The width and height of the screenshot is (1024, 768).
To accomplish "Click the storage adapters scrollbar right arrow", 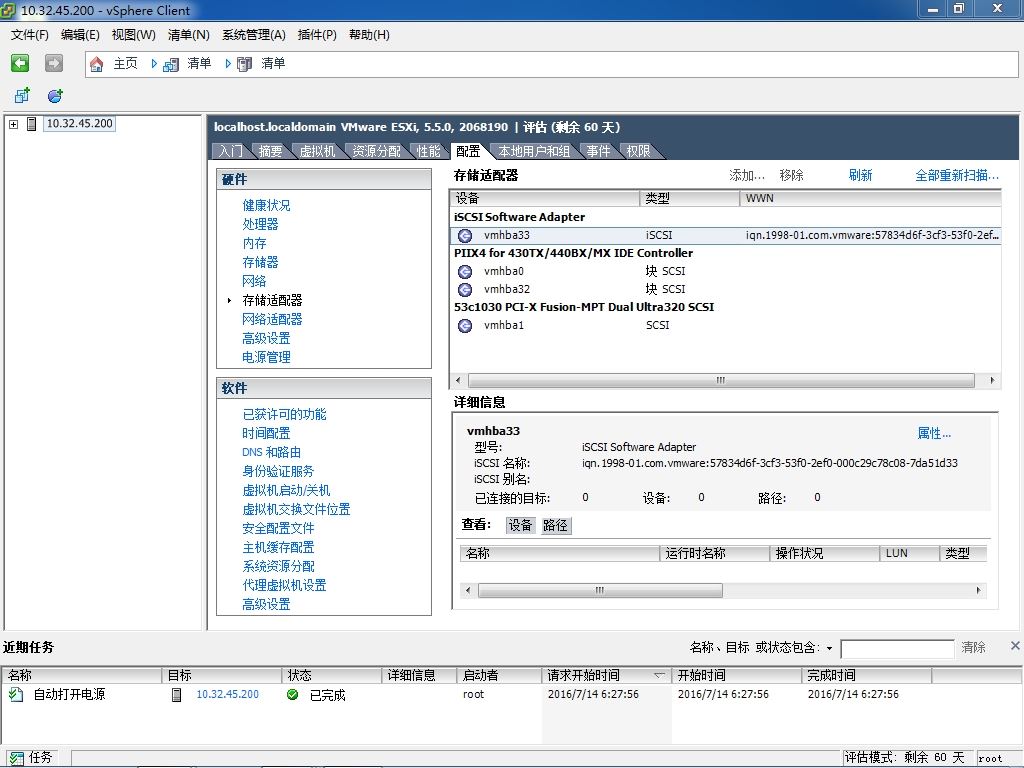I will coord(993,380).
